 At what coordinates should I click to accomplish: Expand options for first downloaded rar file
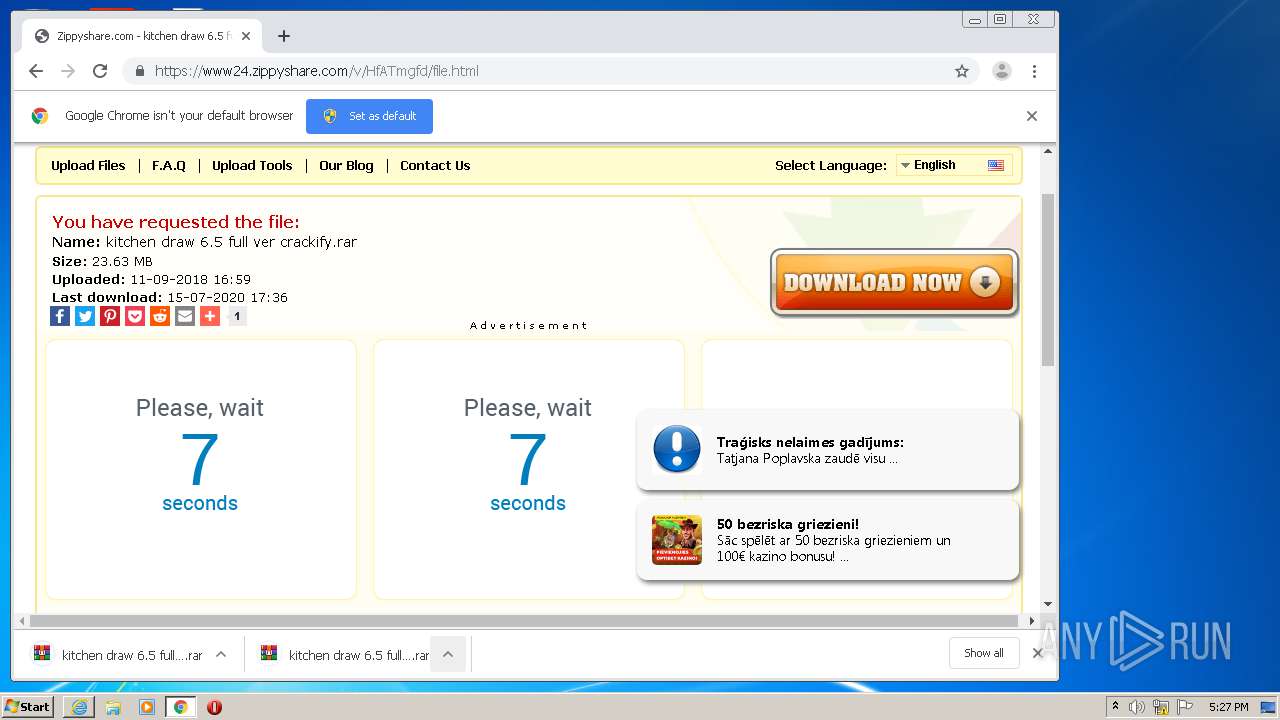click(x=221, y=654)
